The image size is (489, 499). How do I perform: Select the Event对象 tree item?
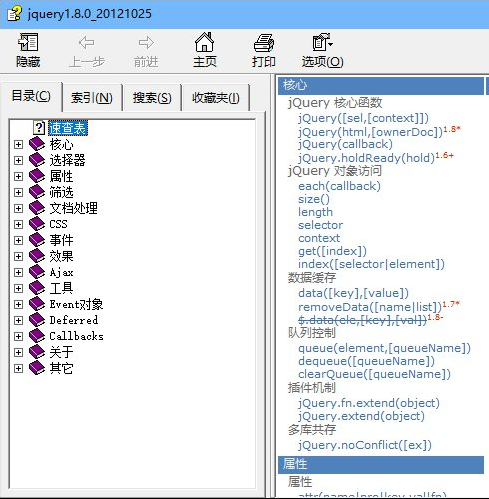(76, 304)
